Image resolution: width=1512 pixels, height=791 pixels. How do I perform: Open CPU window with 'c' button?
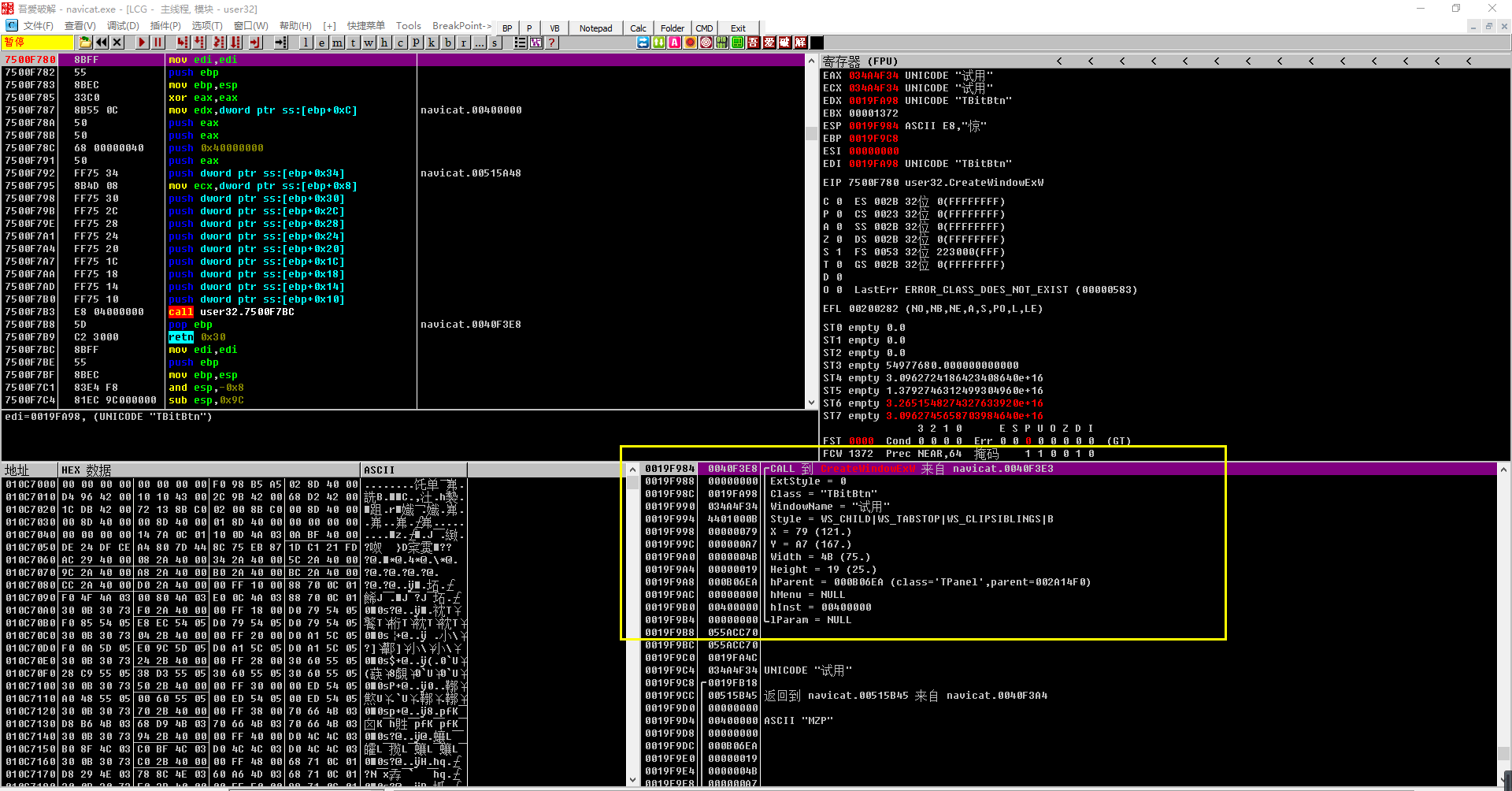[x=400, y=43]
